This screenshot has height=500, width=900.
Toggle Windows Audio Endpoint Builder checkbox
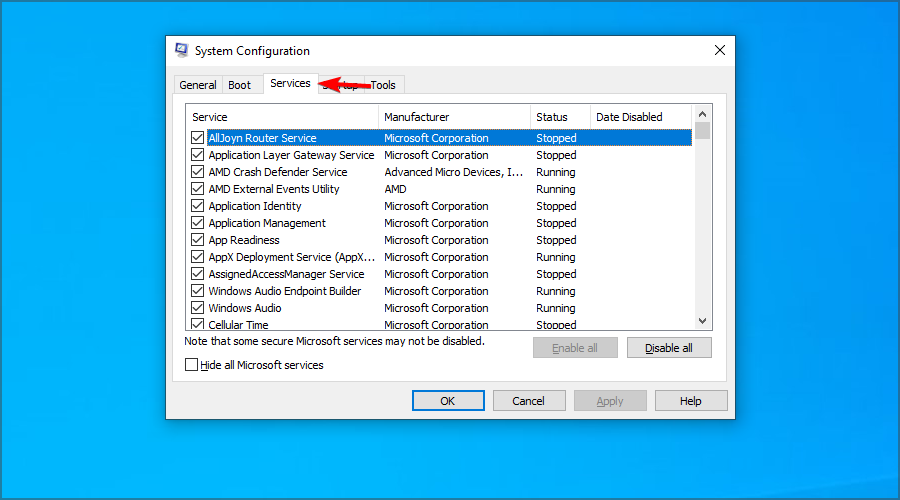pyautogui.click(x=197, y=290)
